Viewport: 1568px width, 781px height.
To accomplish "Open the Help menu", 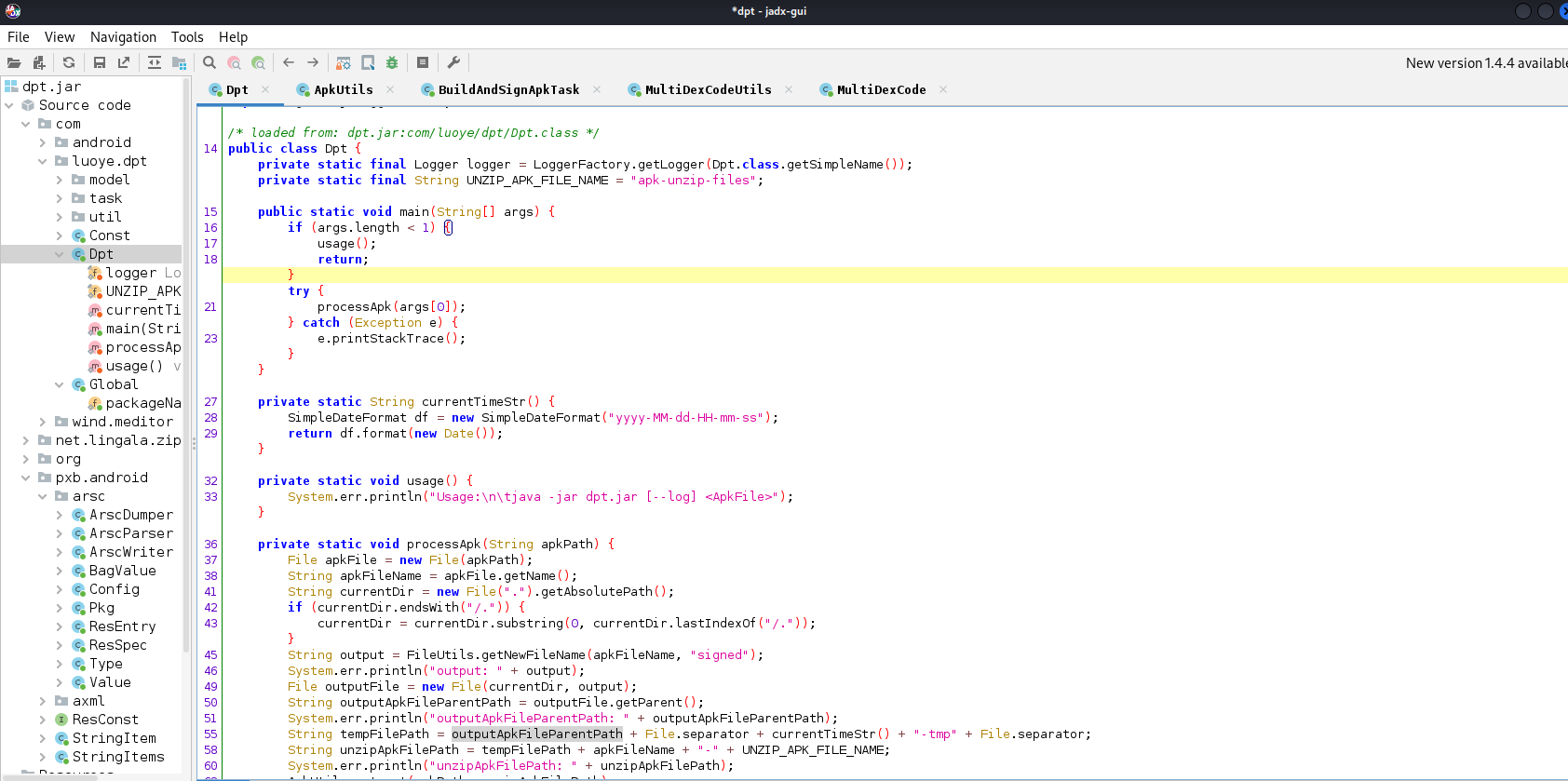I will (x=233, y=37).
